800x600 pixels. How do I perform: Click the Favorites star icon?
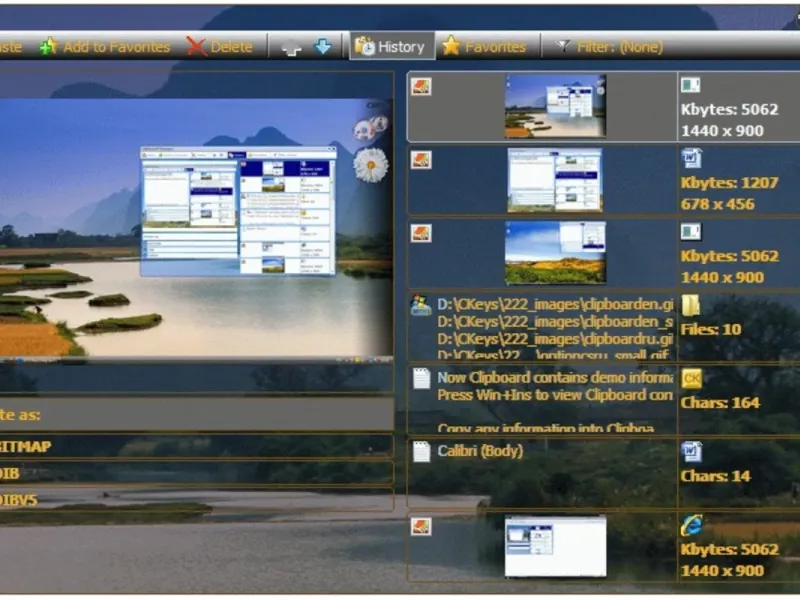pos(451,46)
